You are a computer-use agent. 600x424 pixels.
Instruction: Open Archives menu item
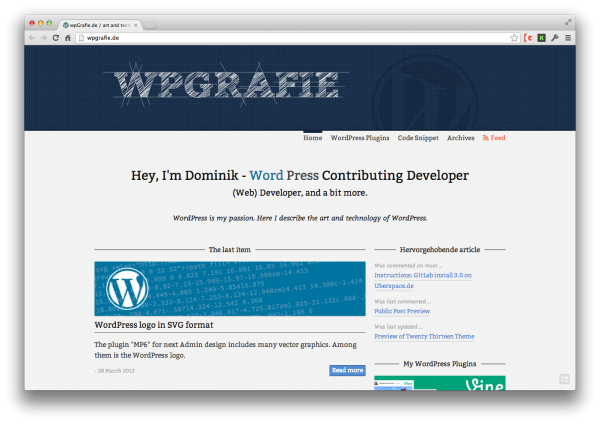(461, 138)
